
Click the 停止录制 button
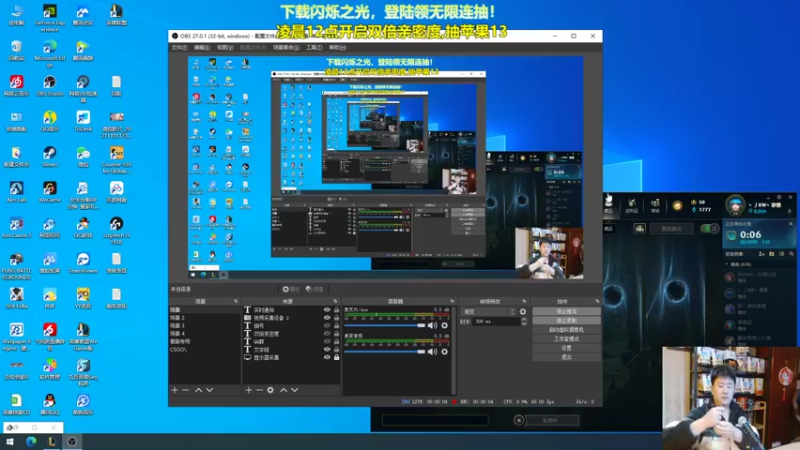[566, 320]
